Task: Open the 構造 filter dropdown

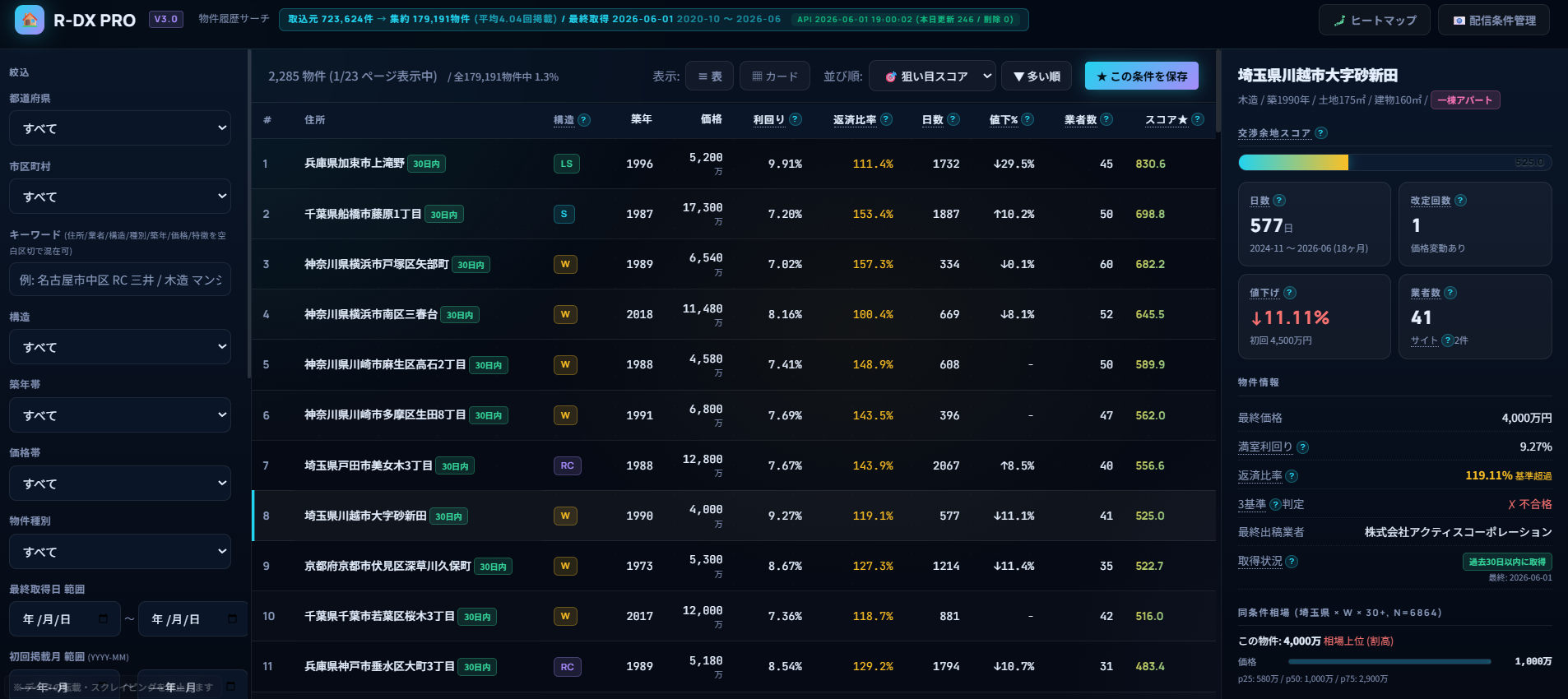Action: 119,347
